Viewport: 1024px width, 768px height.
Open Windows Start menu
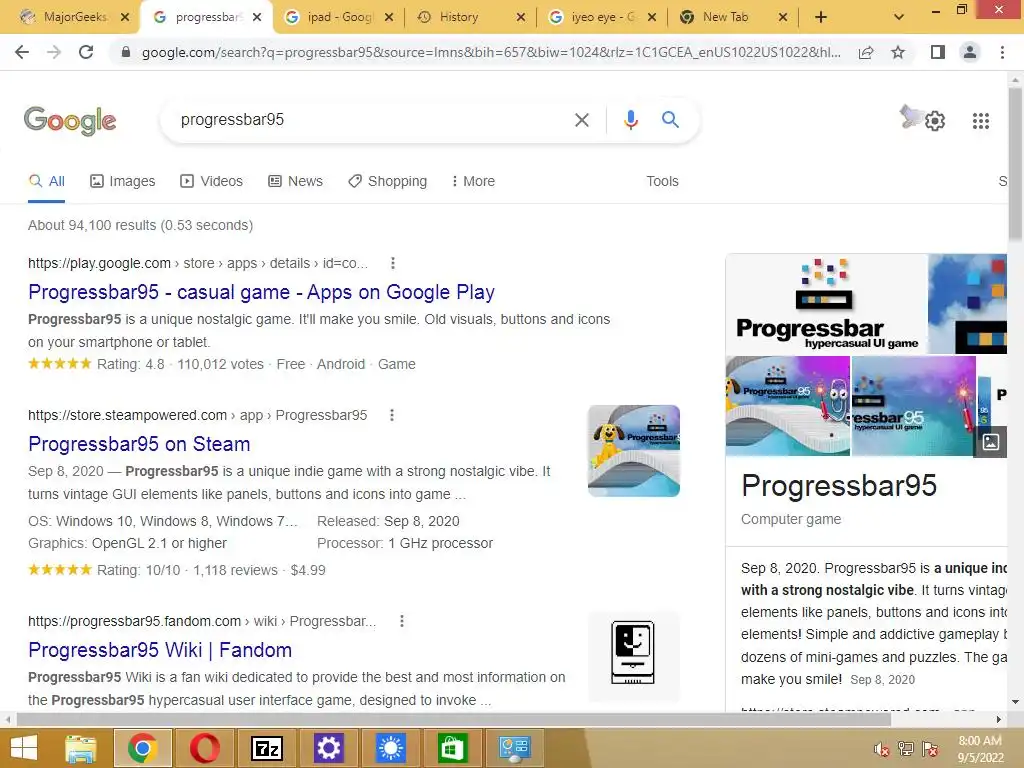tap(24, 748)
